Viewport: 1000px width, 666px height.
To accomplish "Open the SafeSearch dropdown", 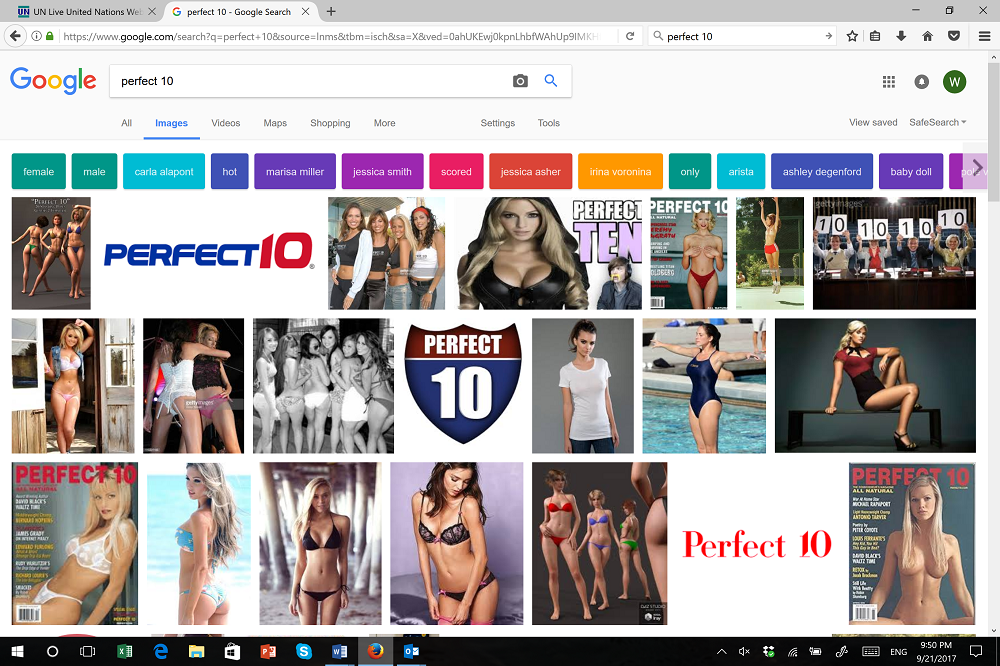I will coord(936,122).
